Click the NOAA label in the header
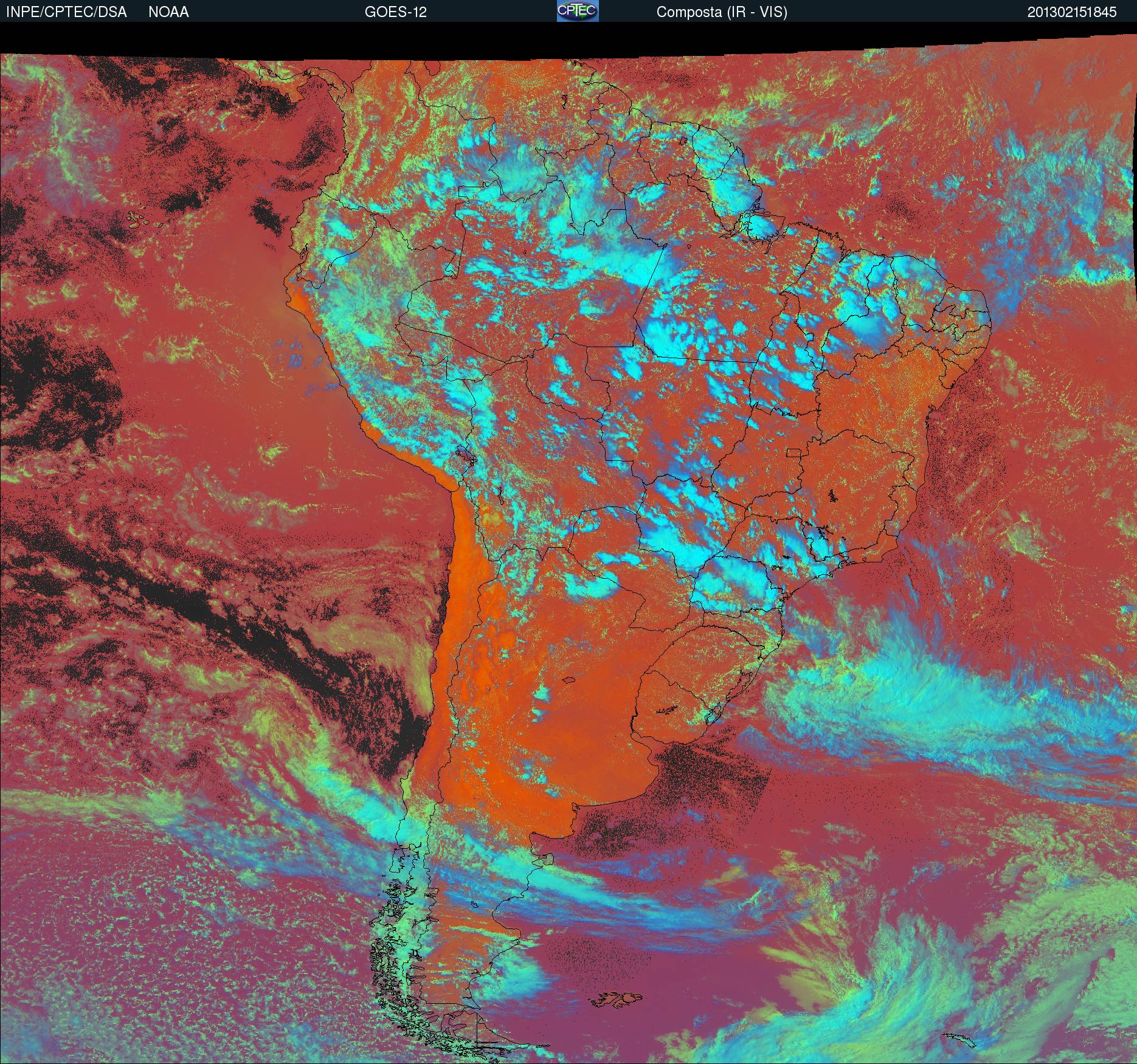The image size is (1137, 1064). tap(168, 12)
